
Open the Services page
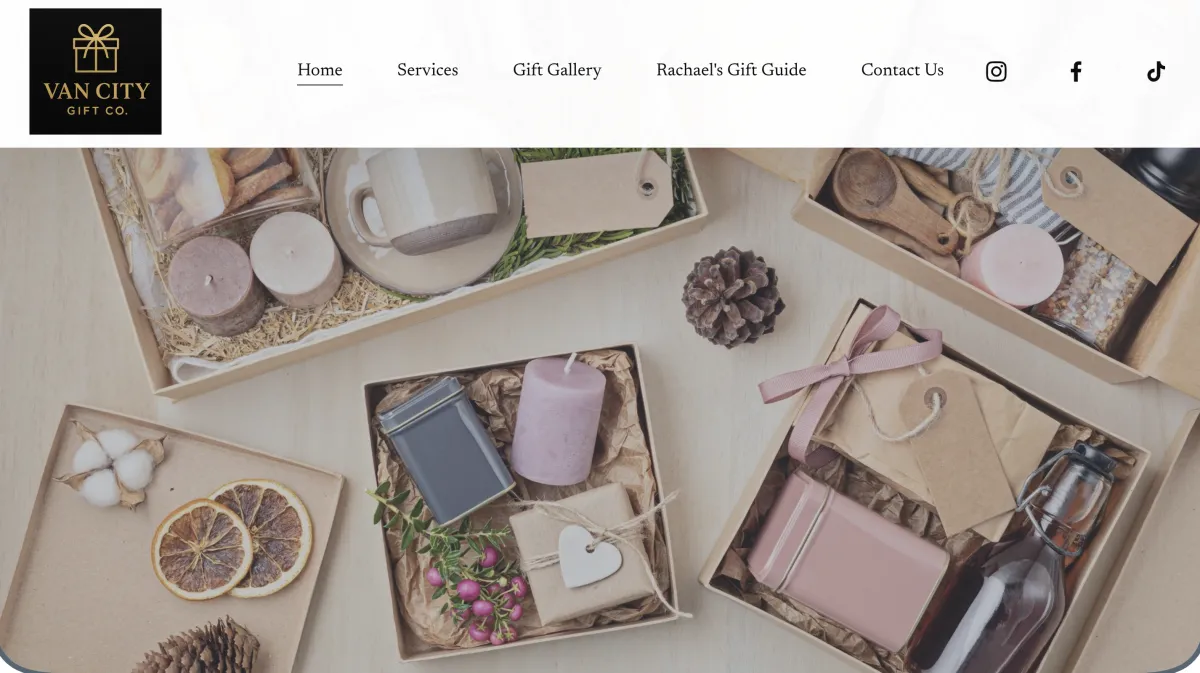click(427, 70)
